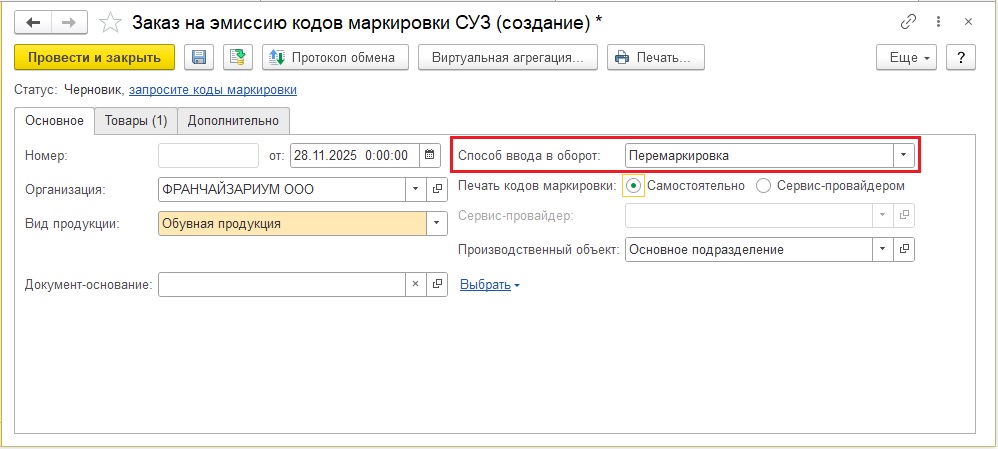
Task: Add the document to favorites with the star icon
Action: 113,21
